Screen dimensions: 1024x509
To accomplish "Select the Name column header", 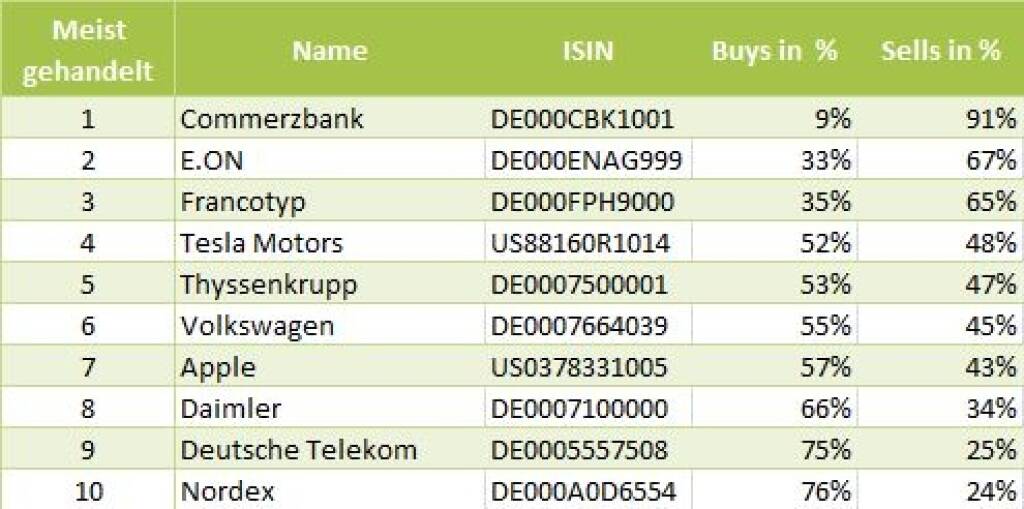I will coord(329,50).
